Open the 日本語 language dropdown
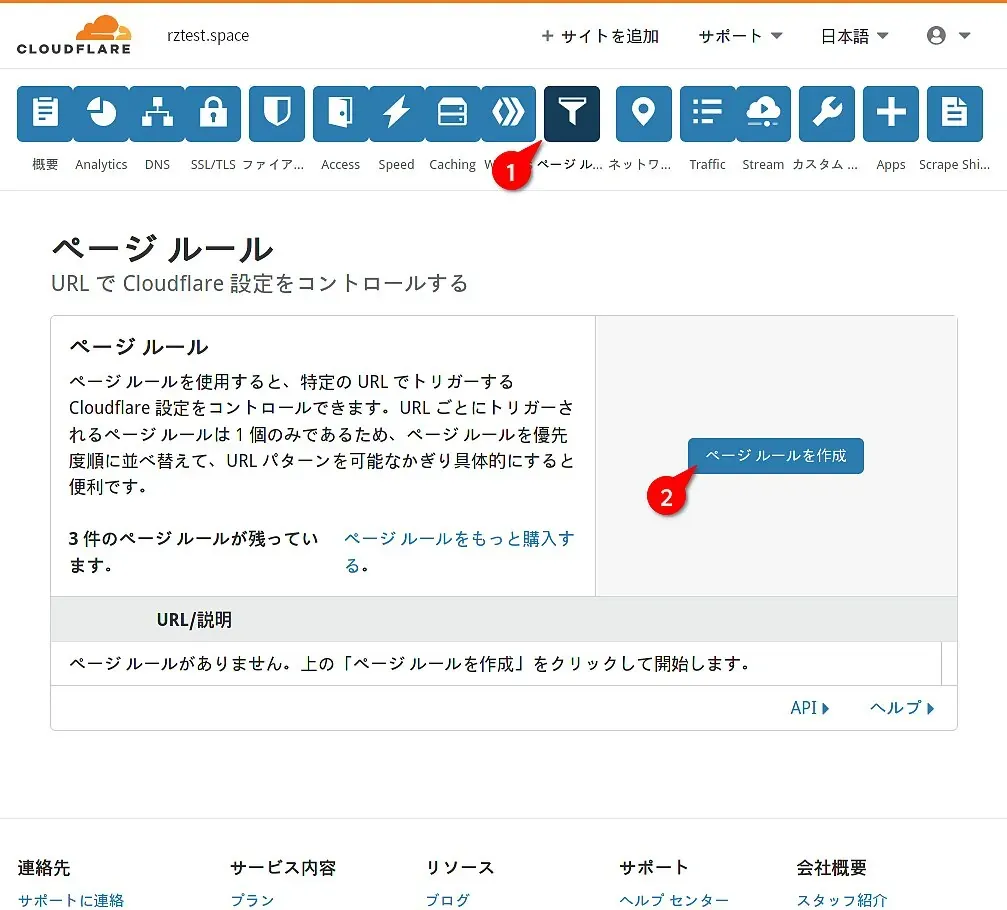 click(854, 36)
